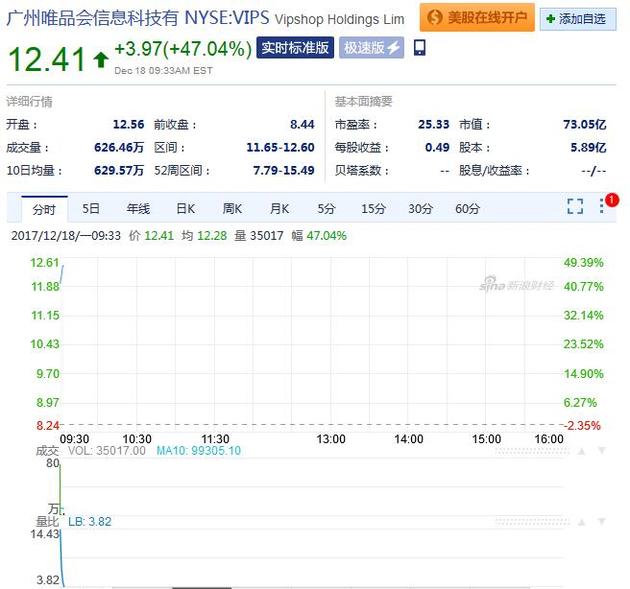Image resolution: width=630 pixels, height=589 pixels.
Task: Select the 60分 sixty-minute tab
Action: [467, 209]
